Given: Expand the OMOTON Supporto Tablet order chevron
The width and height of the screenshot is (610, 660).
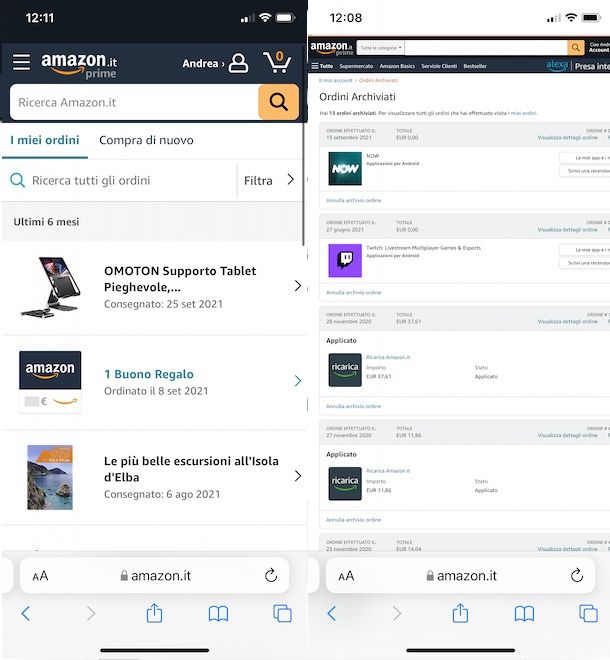Looking at the screenshot, I should tap(298, 286).
